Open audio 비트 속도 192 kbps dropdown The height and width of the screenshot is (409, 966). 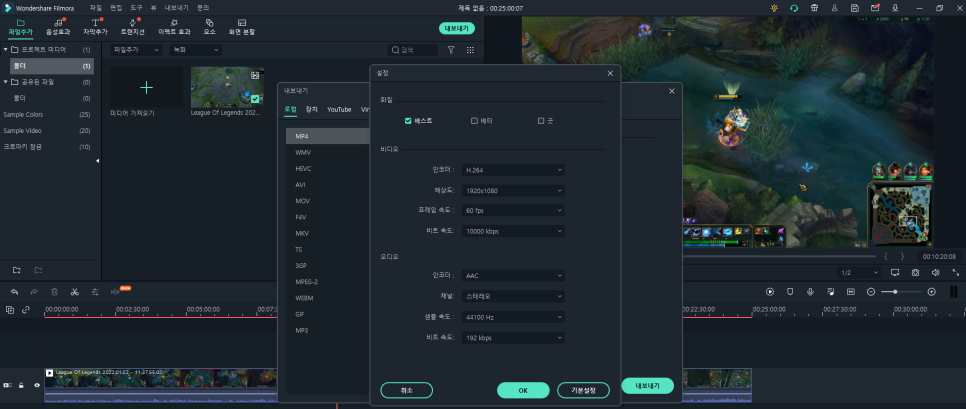click(513, 338)
